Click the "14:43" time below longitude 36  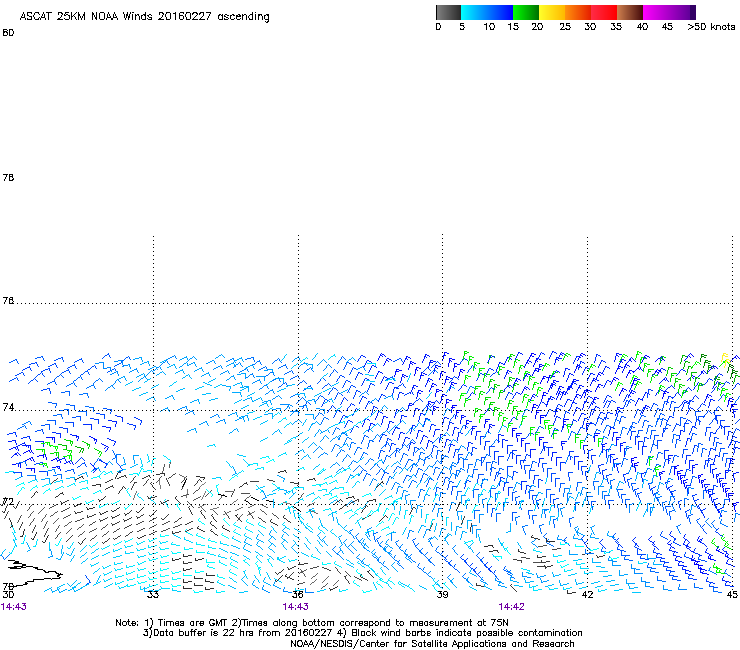click(x=295, y=607)
